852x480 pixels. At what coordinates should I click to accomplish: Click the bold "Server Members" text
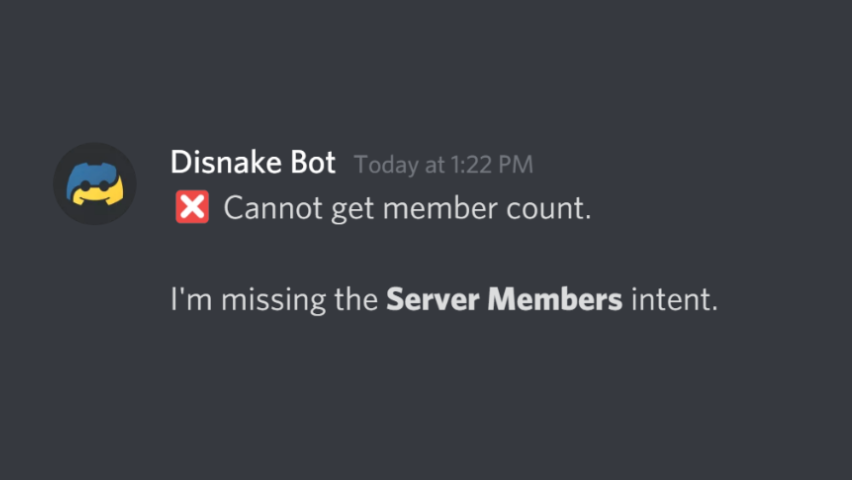point(504,299)
